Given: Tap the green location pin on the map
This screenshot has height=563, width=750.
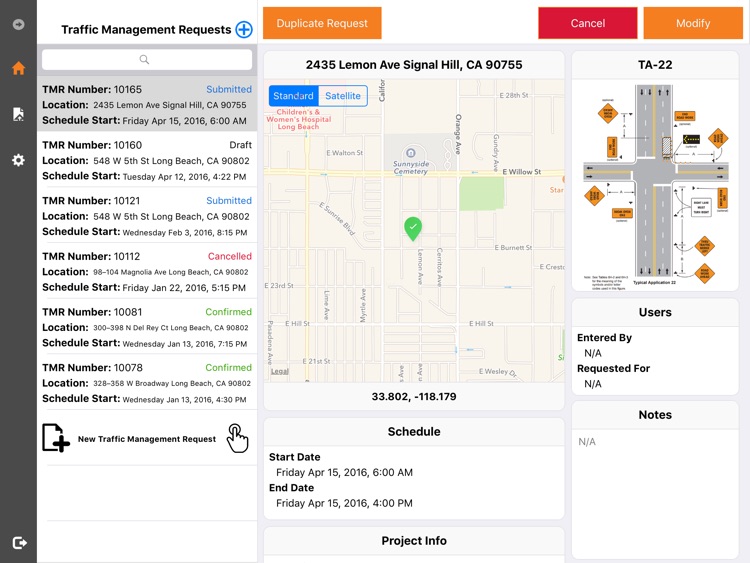Looking at the screenshot, I should 413,229.
